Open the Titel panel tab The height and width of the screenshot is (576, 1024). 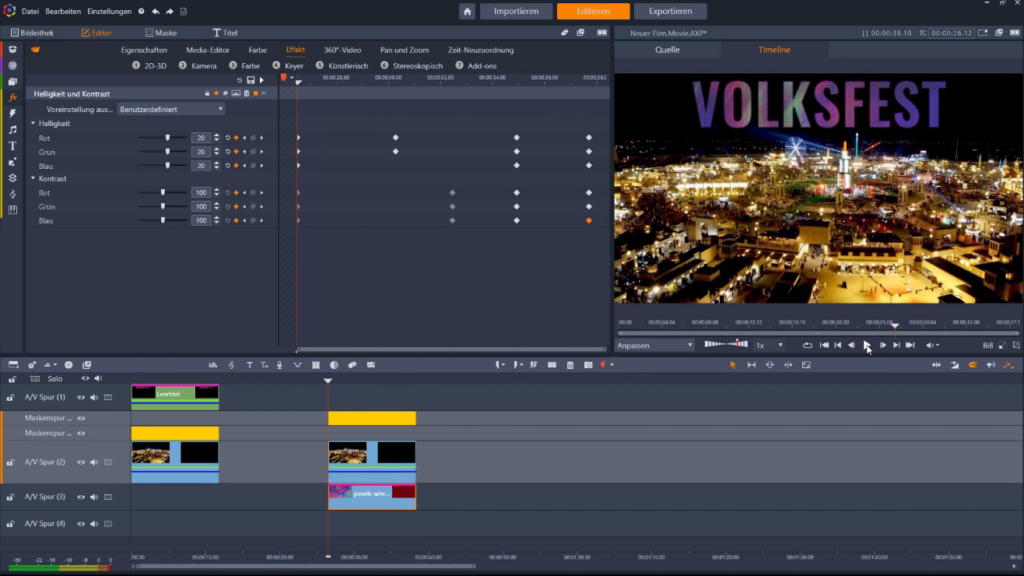[225, 33]
